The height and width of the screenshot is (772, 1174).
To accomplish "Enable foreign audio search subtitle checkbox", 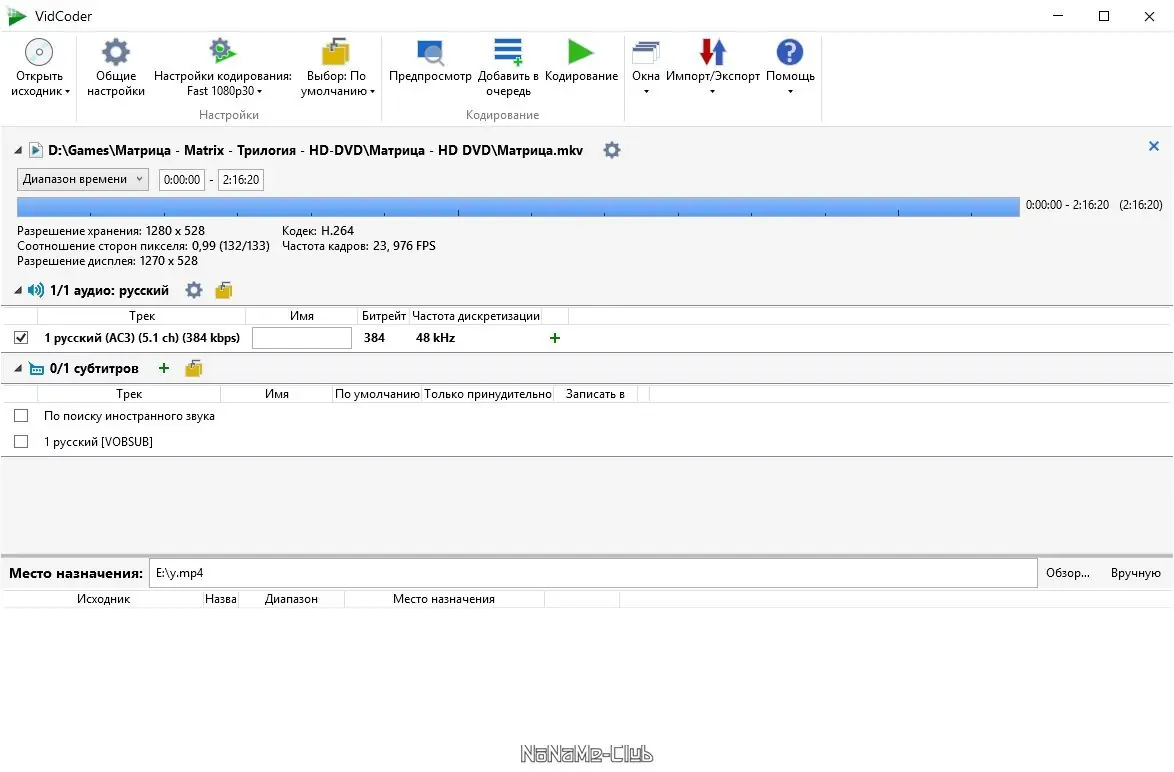I will (21, 416).
